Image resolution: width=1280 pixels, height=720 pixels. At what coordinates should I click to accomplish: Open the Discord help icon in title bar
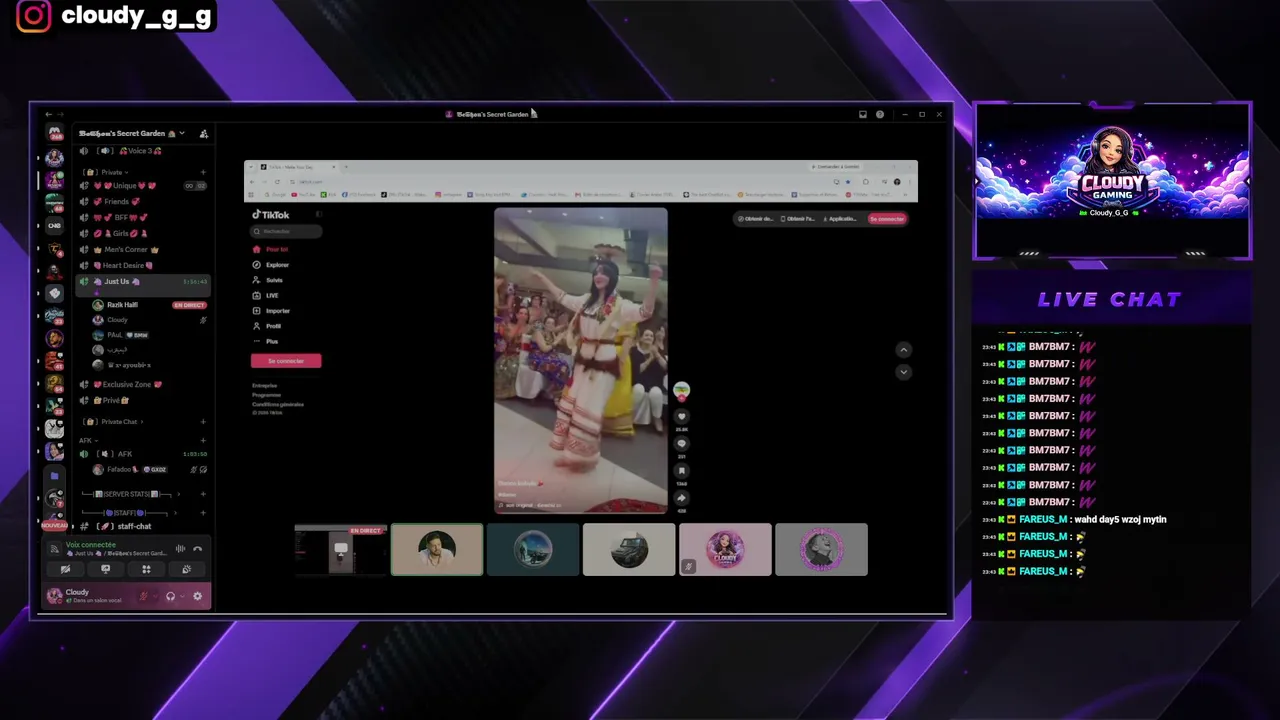(x=880, y=114)
